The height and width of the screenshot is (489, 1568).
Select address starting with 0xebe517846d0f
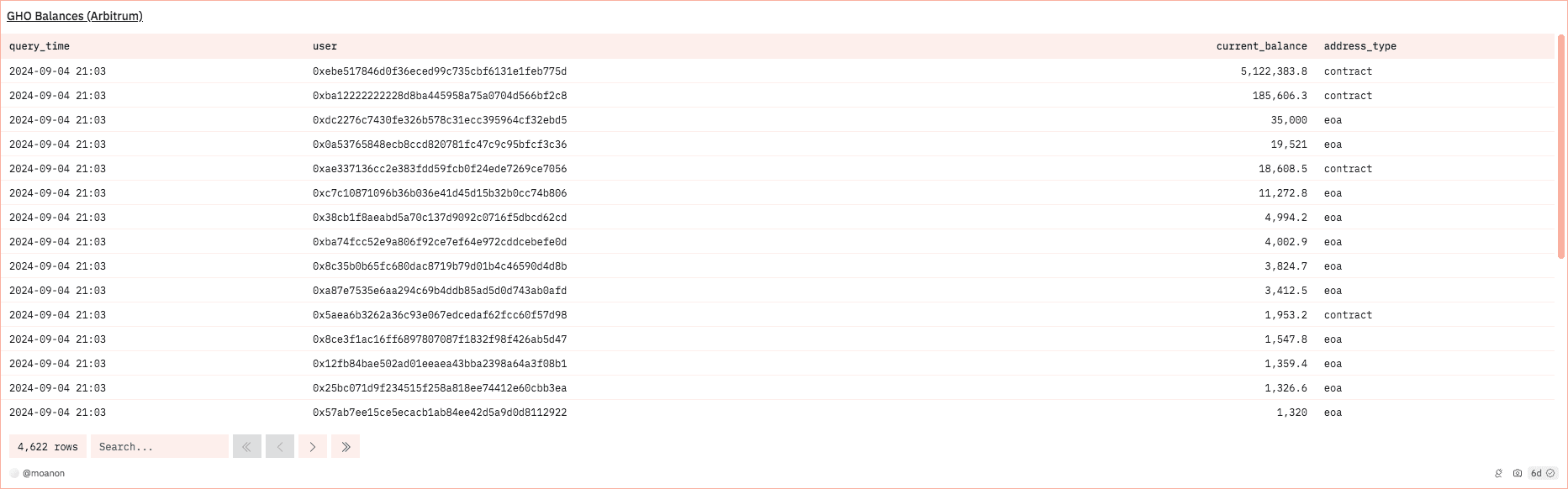(x=440, y=71)
